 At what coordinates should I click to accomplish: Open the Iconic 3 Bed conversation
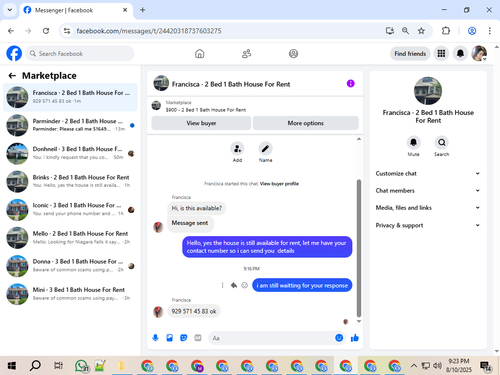coord(70,210)
